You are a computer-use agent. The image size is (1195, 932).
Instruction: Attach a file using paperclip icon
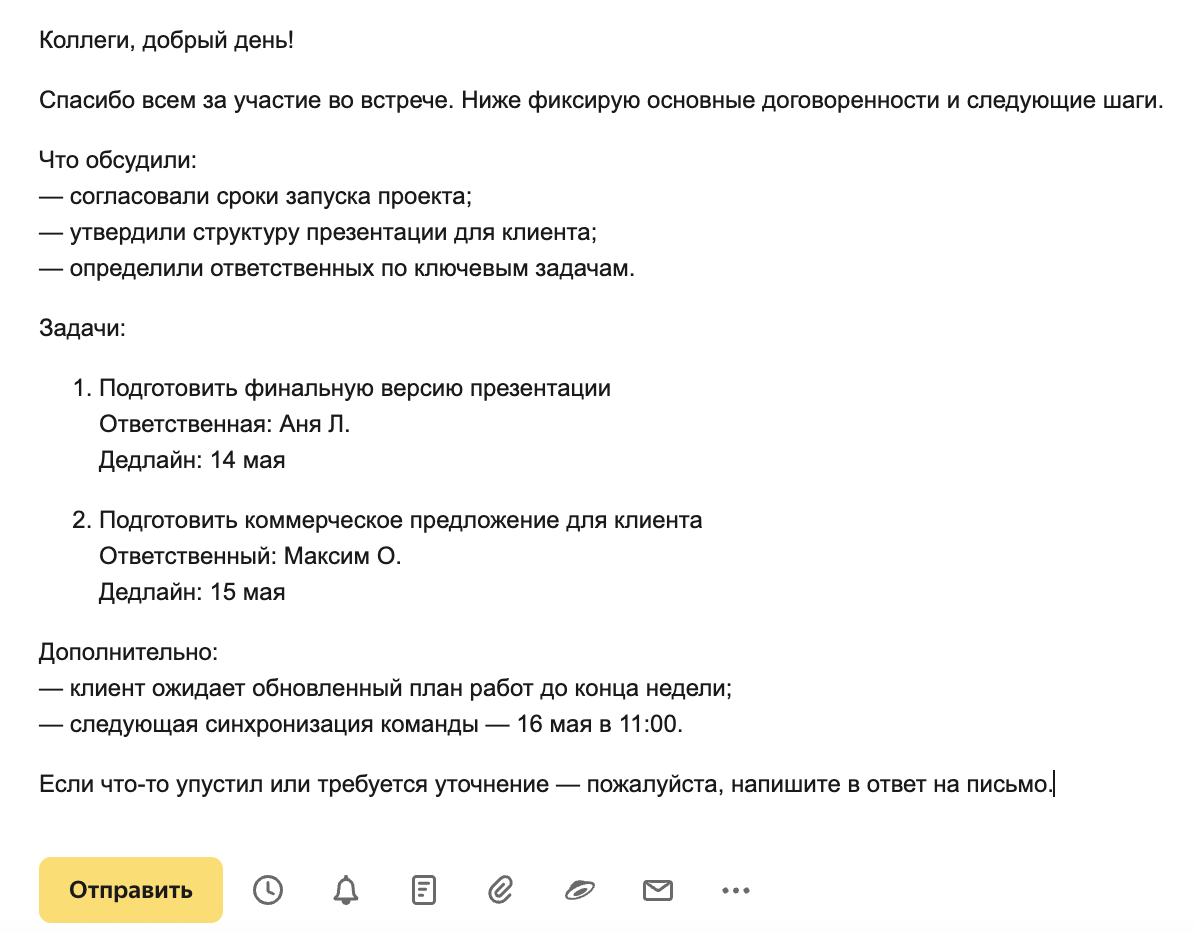pos(501,889)
